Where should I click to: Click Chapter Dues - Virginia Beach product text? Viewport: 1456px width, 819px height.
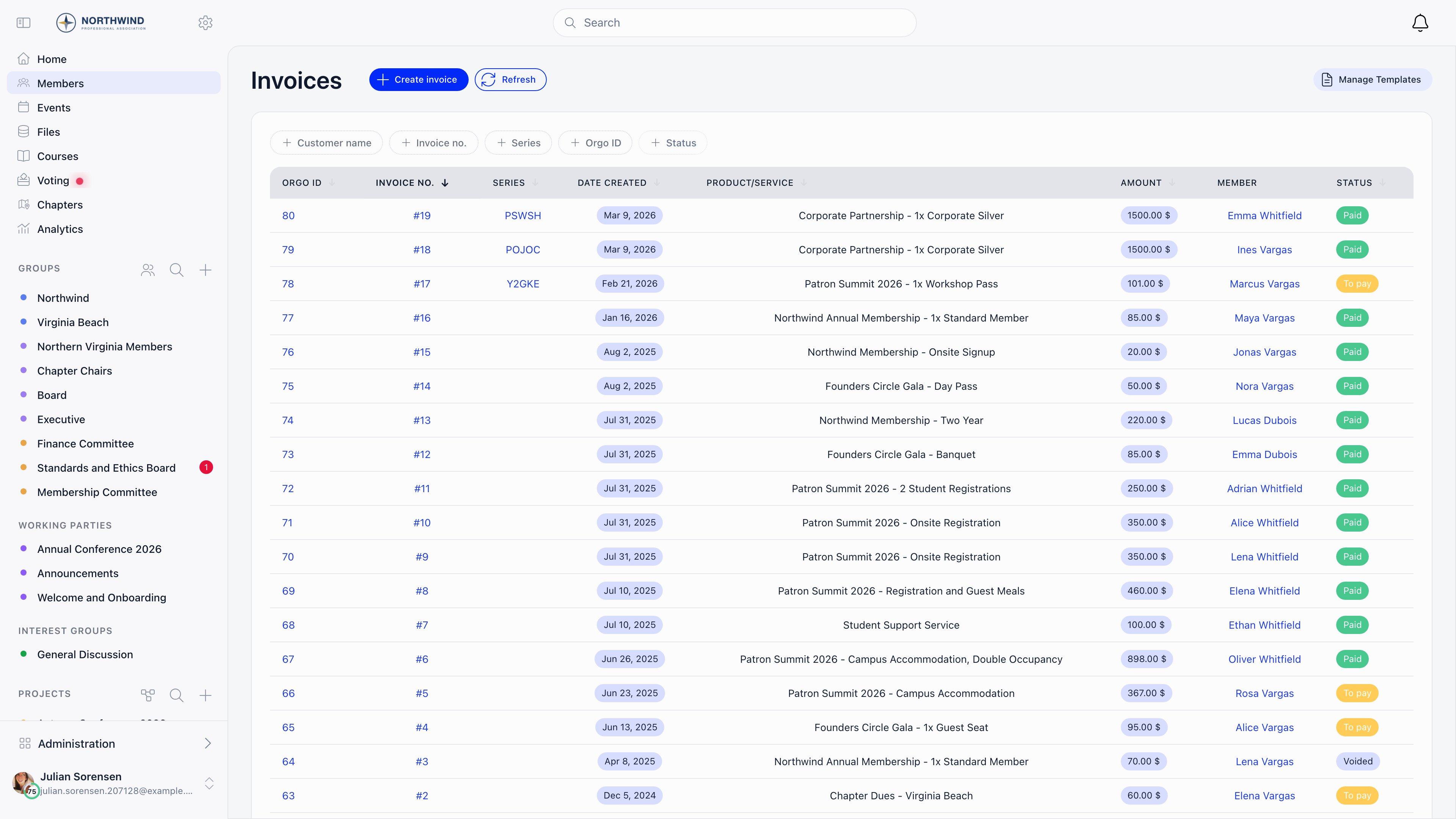tap(901, 796)
